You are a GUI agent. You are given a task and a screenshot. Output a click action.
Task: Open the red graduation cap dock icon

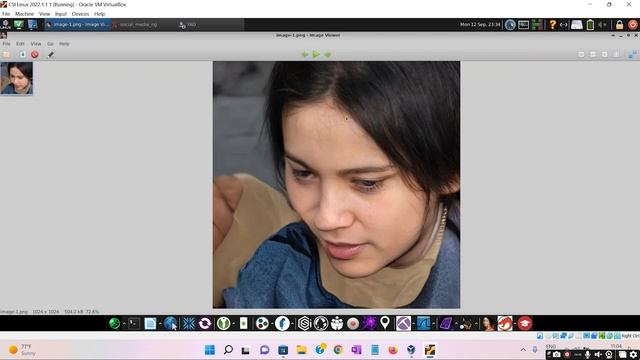(525, 323)
